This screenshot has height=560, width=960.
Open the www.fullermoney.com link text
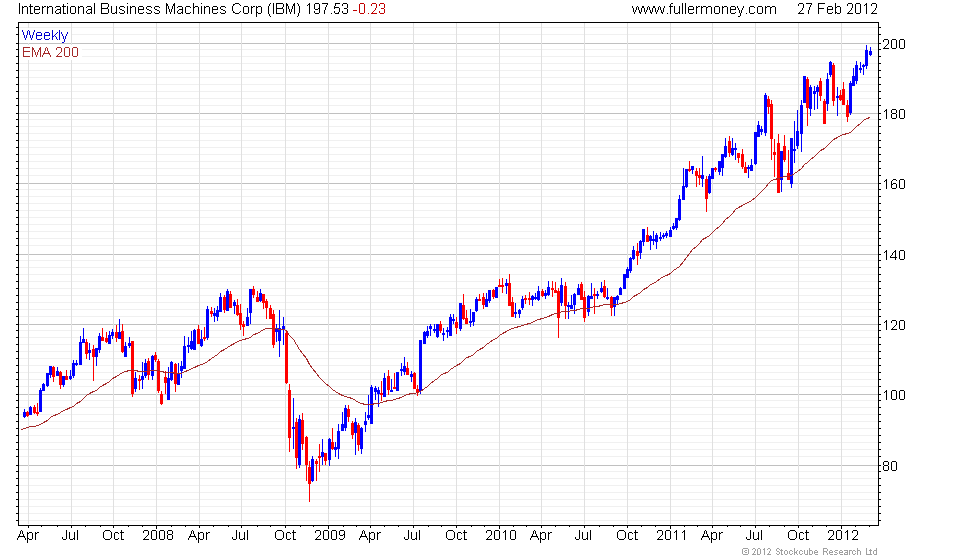pos(704,9)
